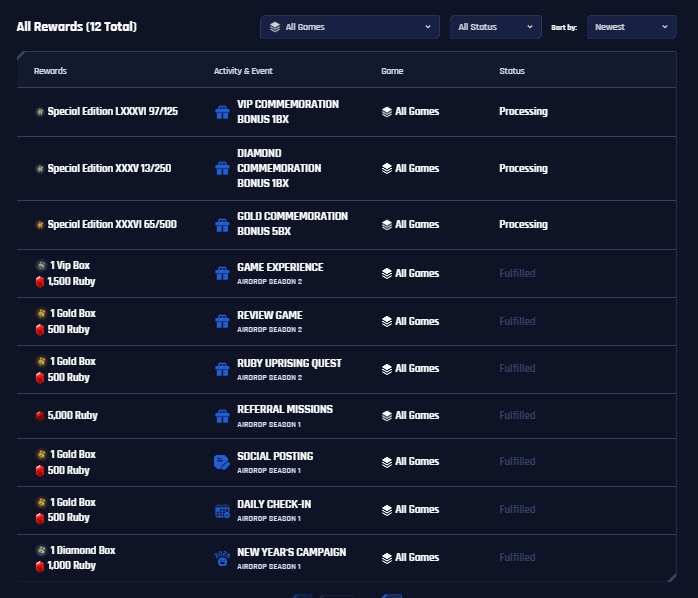Click the NEW YEAR'S CAMPAIGN event title

[292, 552]
